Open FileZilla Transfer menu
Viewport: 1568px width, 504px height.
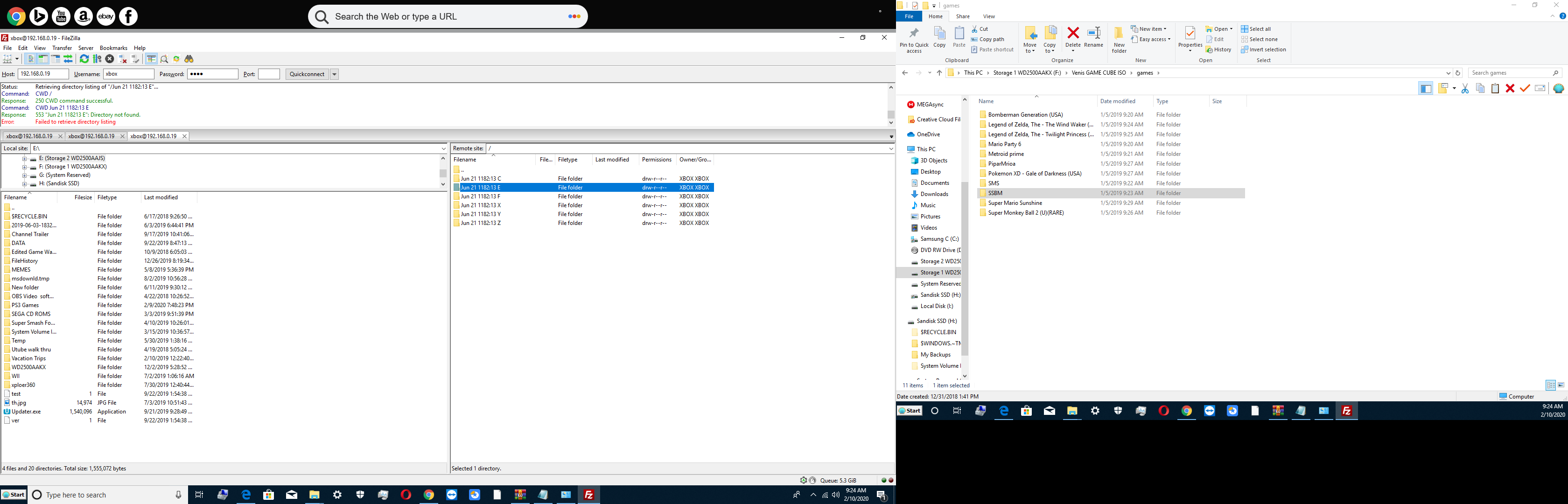[62, 48]
